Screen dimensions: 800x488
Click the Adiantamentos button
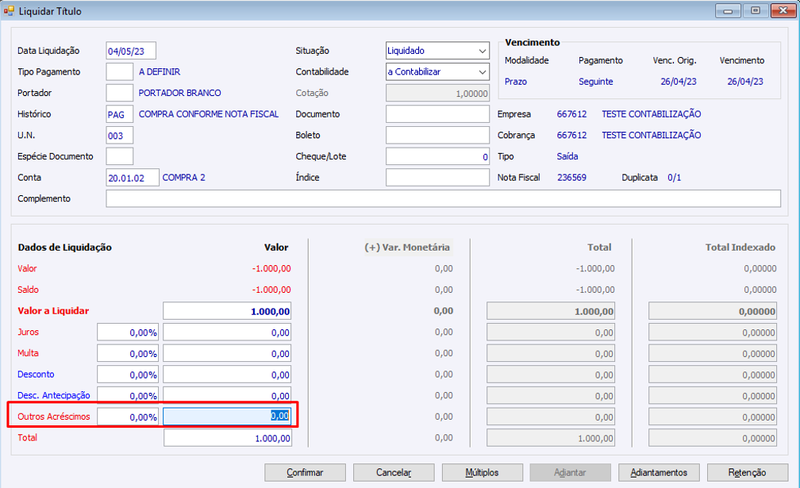click(x=659, y=473)
